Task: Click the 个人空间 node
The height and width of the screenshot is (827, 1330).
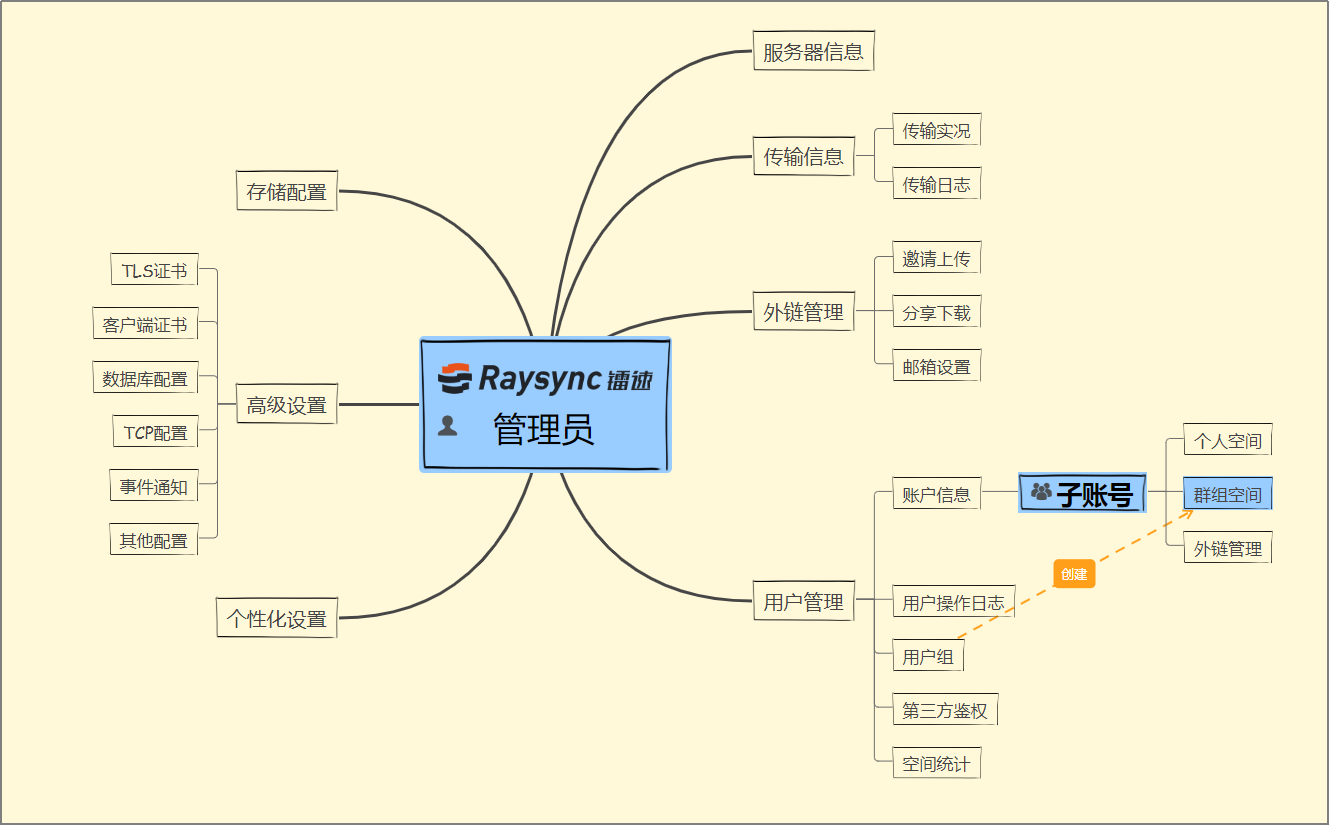Action: click(1228, 440)
